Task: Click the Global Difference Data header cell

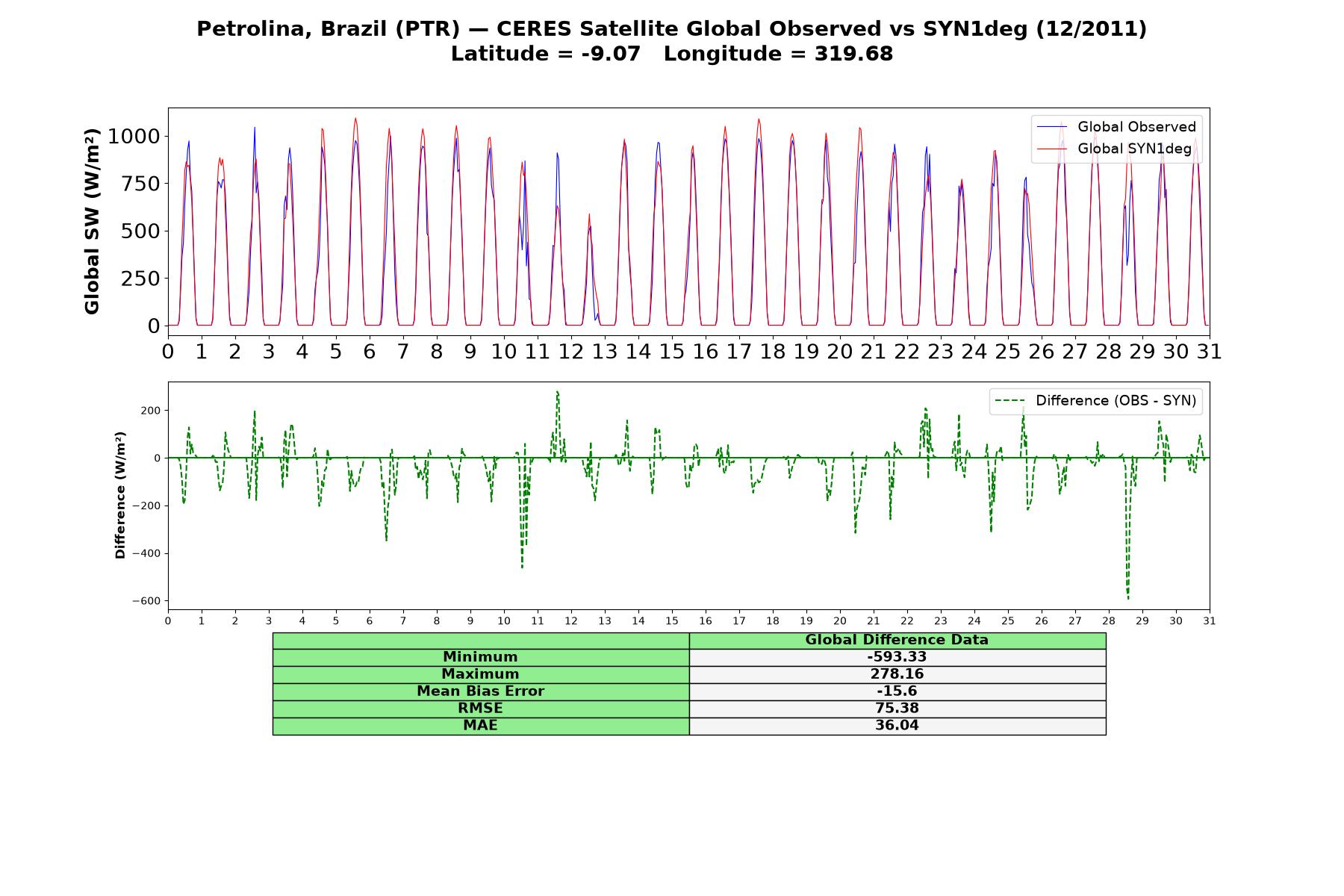Action: [x=897, y=640]
